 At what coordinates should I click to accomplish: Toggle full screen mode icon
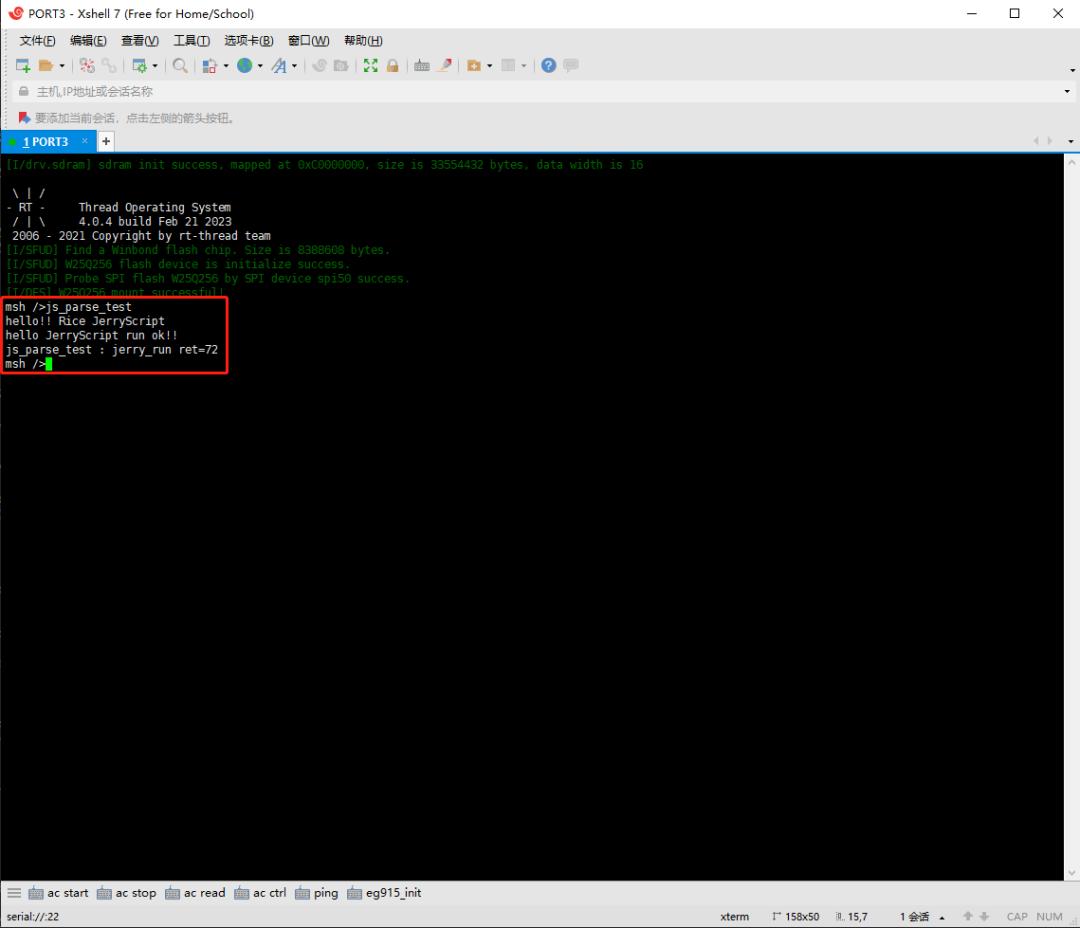(371, 65)
